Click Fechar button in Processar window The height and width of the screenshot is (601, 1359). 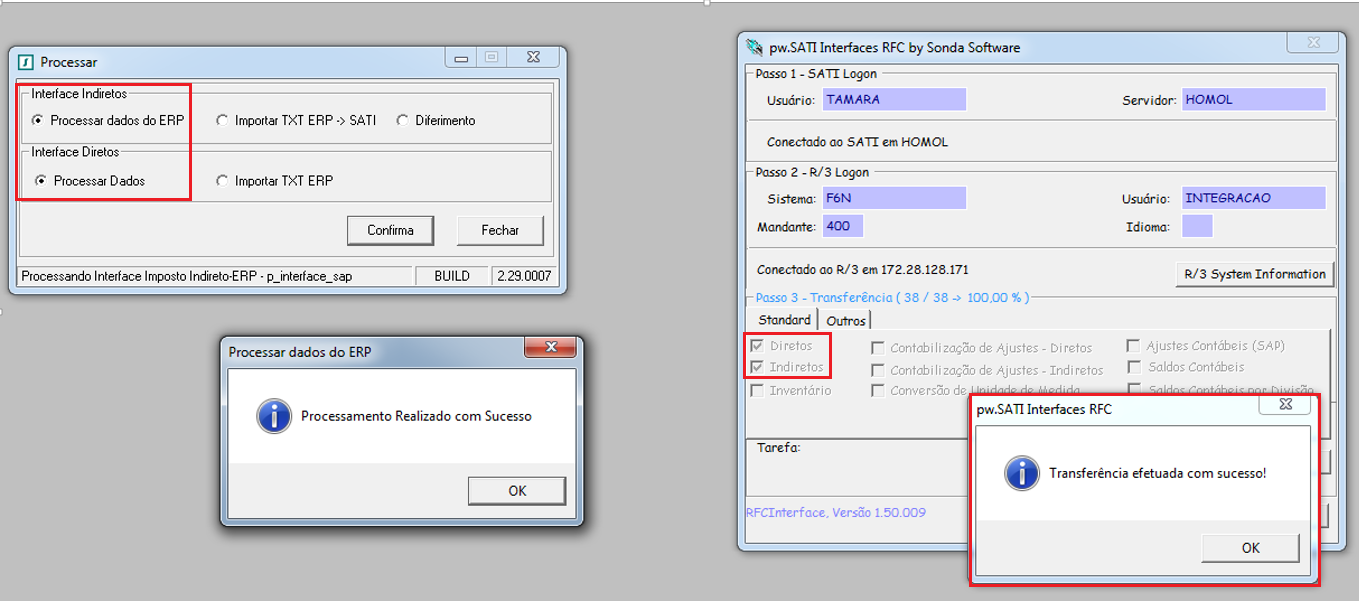[500, 230]
